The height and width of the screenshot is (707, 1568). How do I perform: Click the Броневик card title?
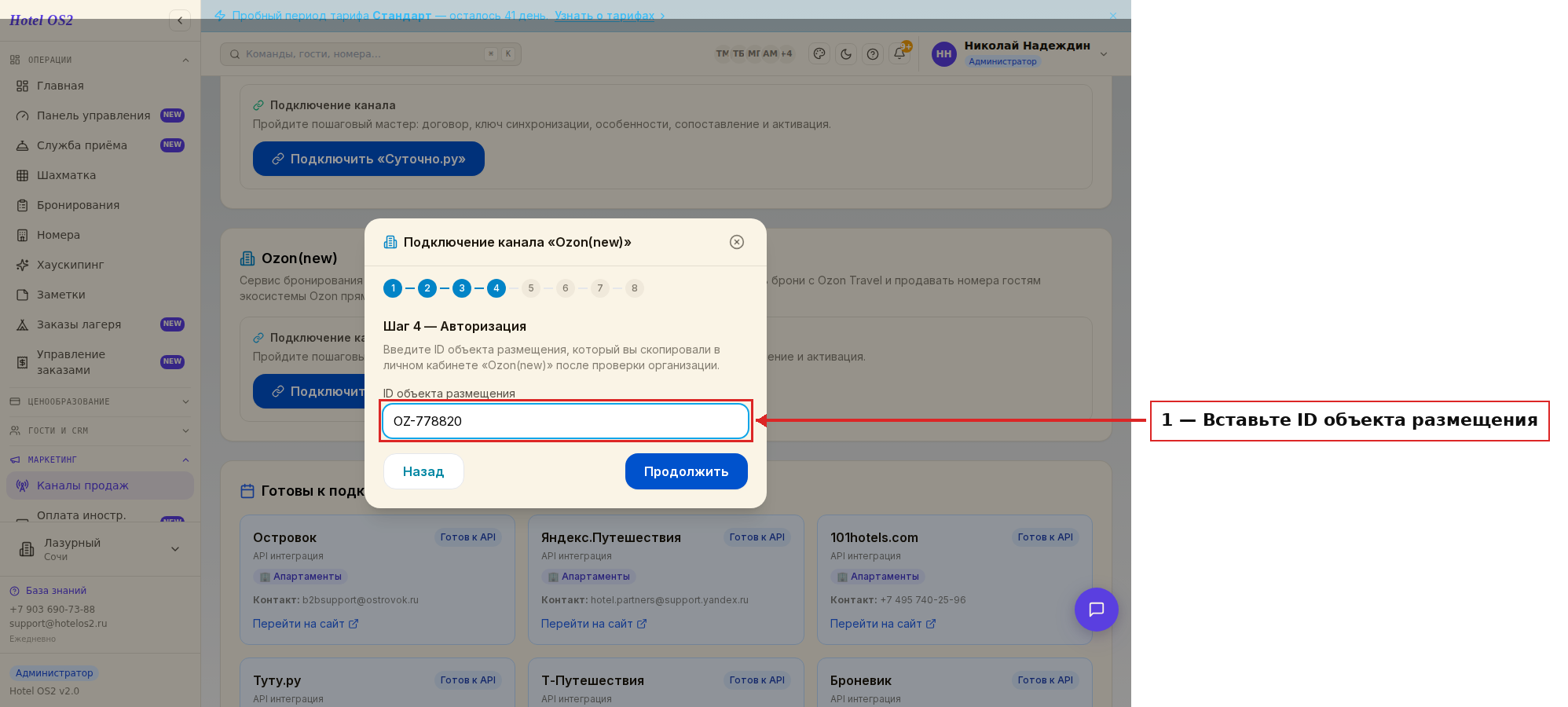861,680
